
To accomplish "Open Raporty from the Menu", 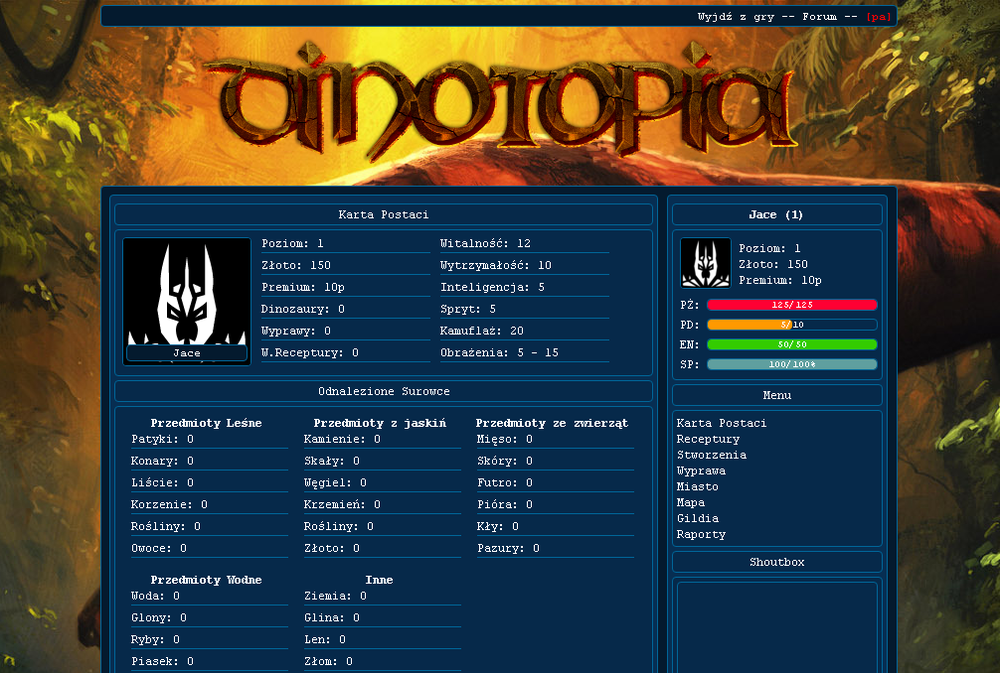I will pos(701,535).
